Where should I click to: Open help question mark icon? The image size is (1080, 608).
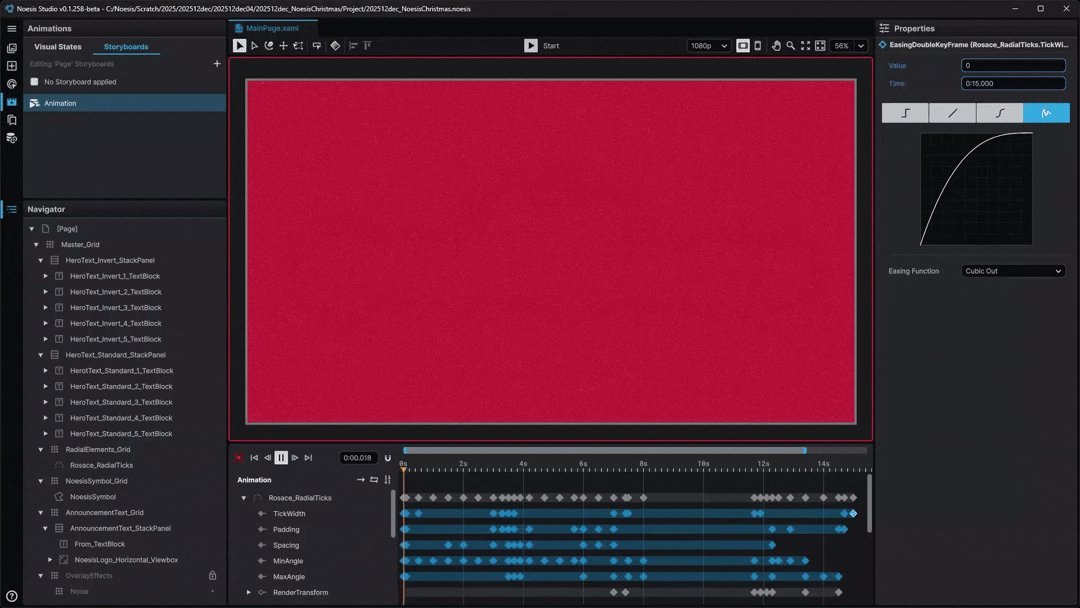coord(12,596)
